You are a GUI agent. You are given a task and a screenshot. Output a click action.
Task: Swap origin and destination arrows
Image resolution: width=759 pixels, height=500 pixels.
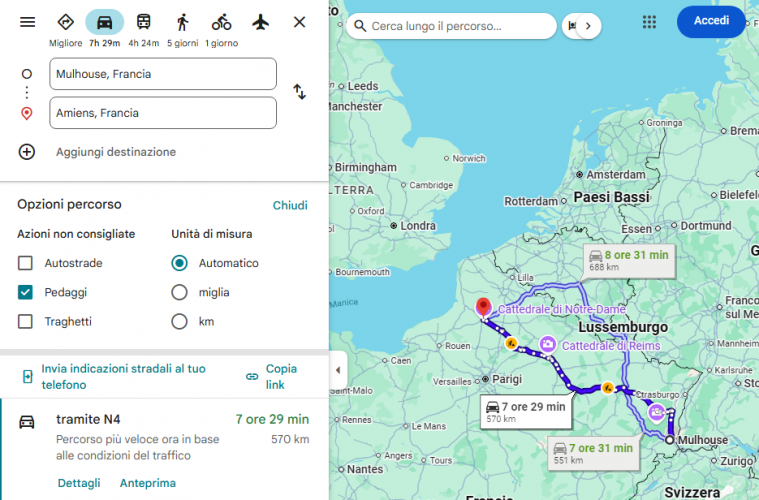tap(300, 91)
